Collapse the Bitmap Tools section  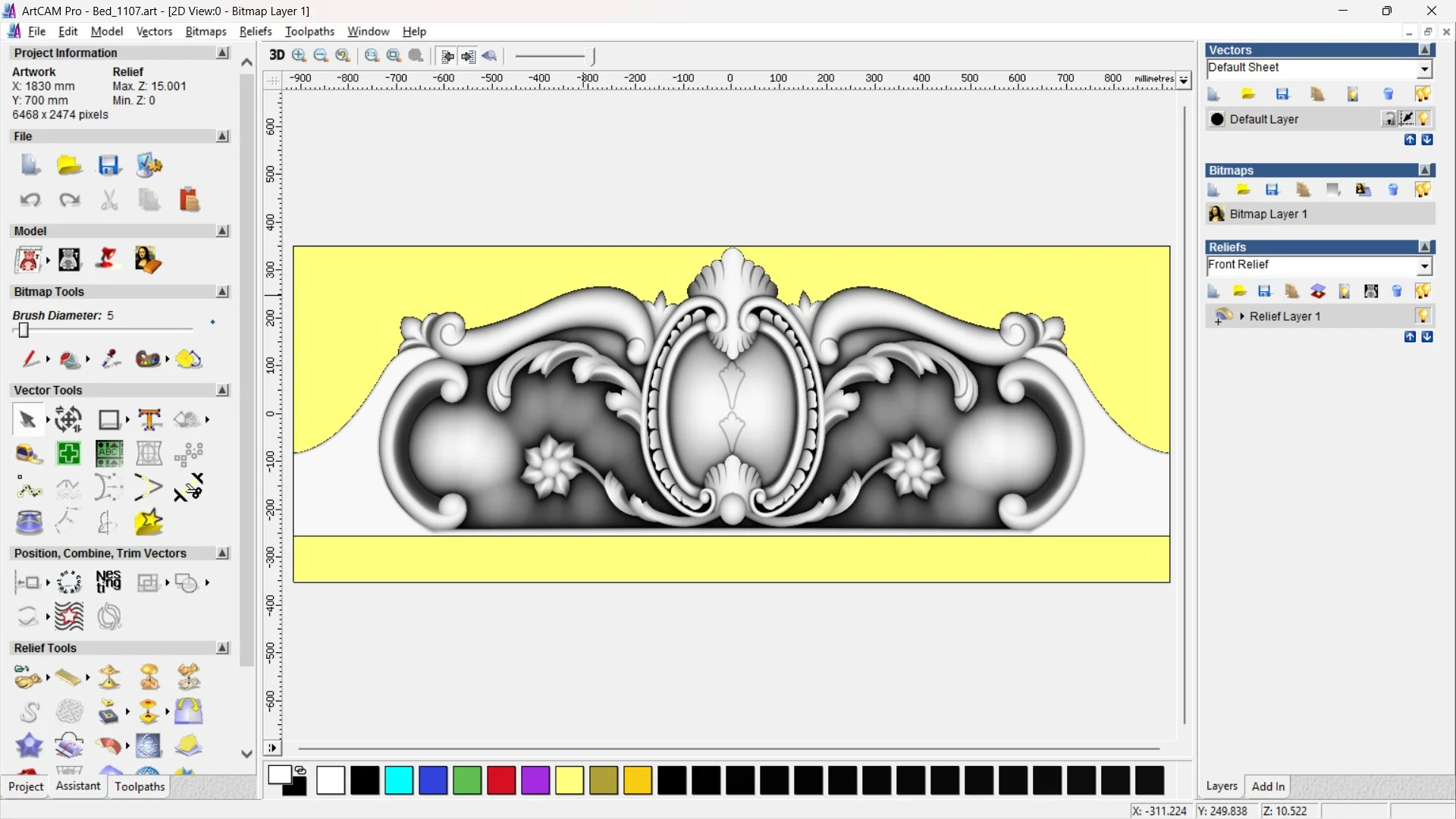tap(222, 291)
